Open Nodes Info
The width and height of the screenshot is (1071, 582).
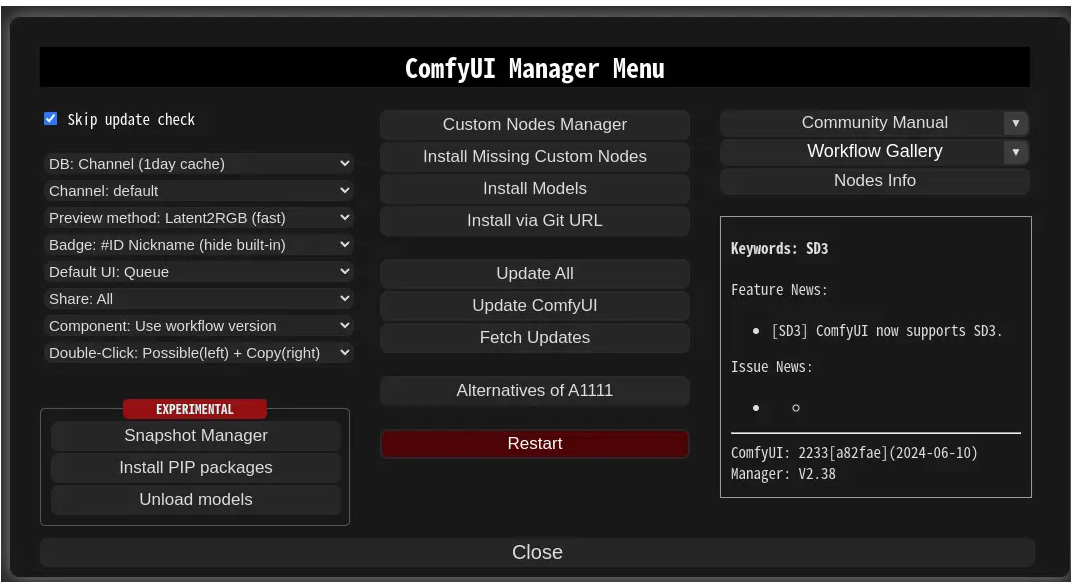[x=875, y=181]
